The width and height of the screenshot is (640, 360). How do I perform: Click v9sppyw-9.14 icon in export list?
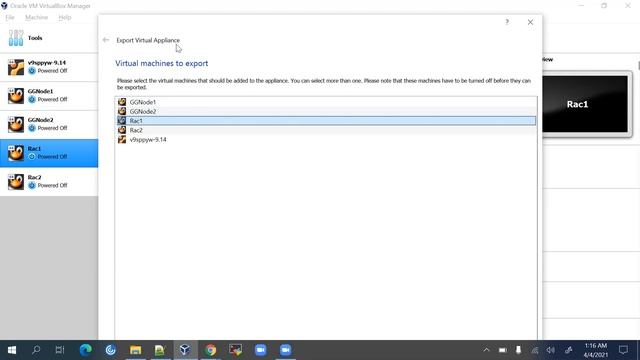(x=122, y=139)
